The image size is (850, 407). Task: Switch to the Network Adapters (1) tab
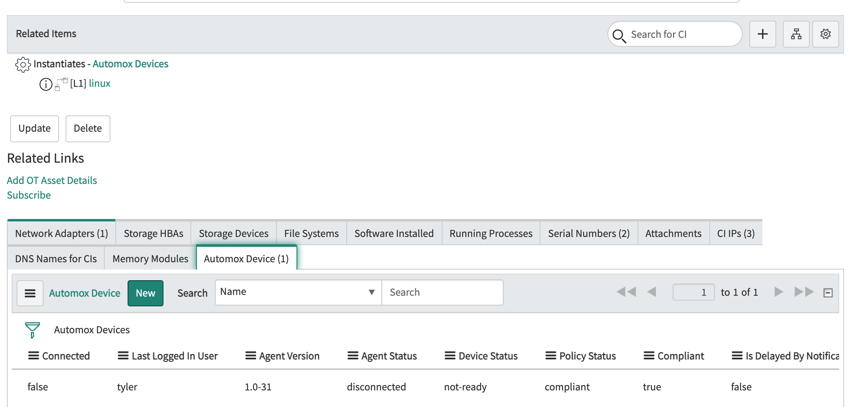pyautogui.click(x=61, y=234)
